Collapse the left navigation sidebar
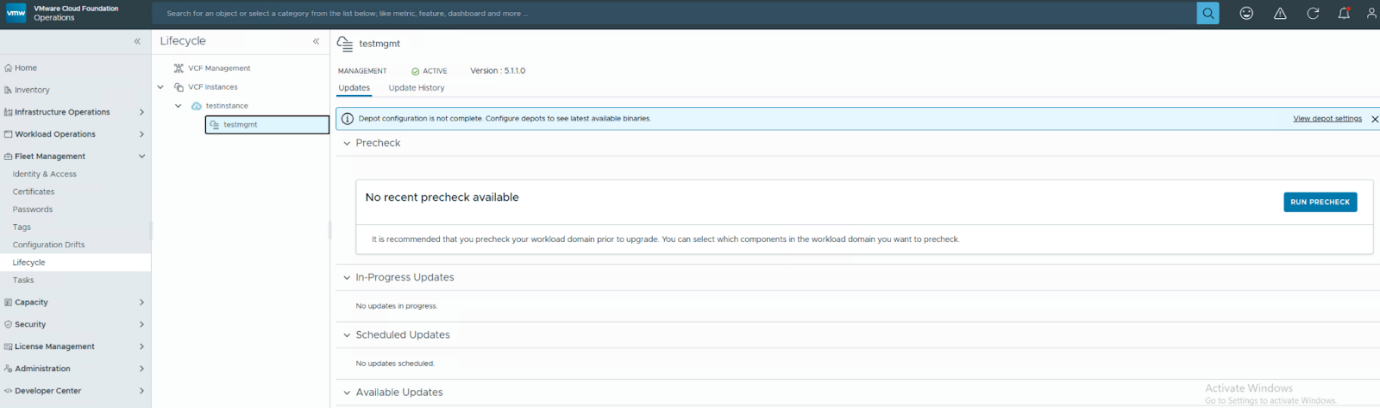 [137, 41]
